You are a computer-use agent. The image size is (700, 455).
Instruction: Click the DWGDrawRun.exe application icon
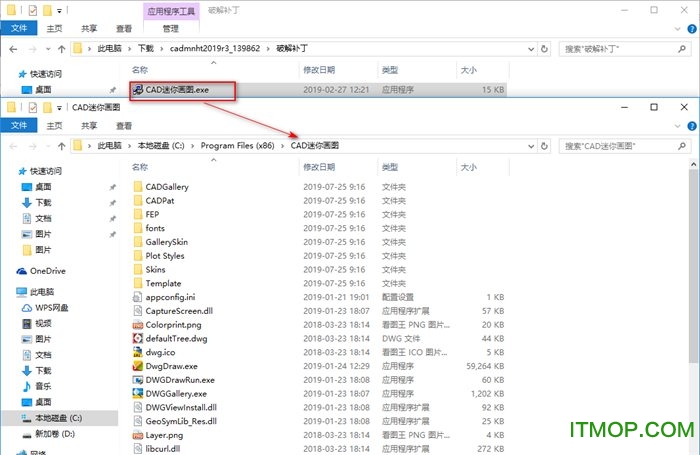point(138,380)
